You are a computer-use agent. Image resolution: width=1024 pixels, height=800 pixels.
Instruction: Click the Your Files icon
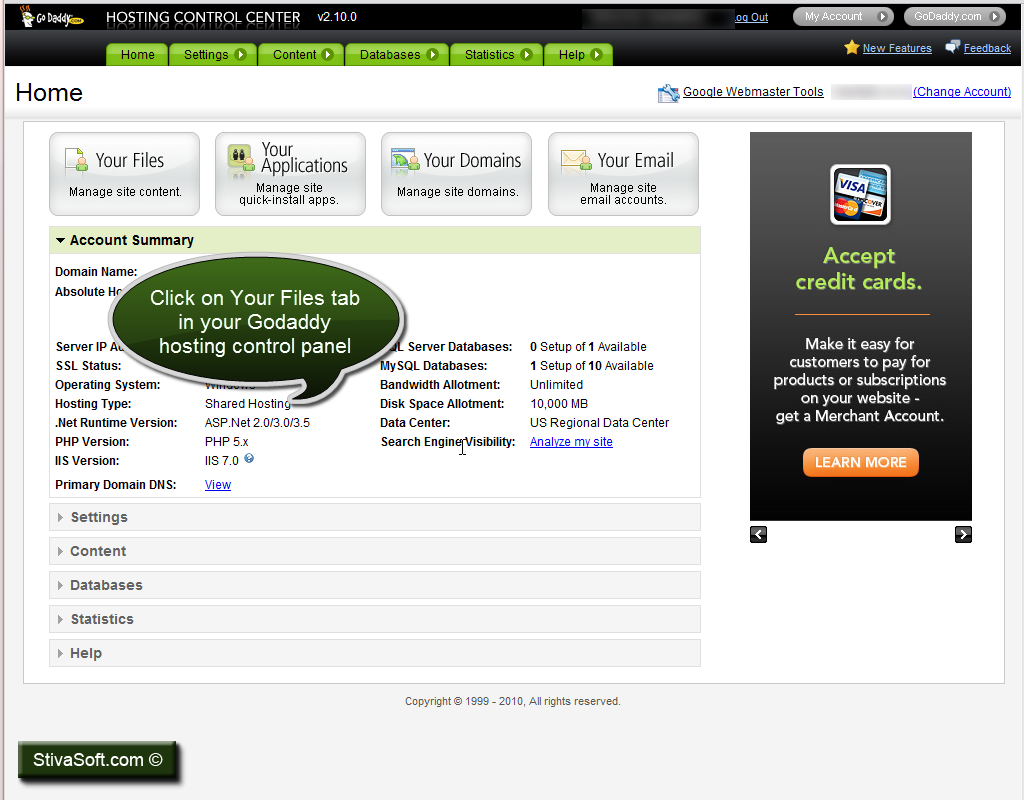point(76,160)
